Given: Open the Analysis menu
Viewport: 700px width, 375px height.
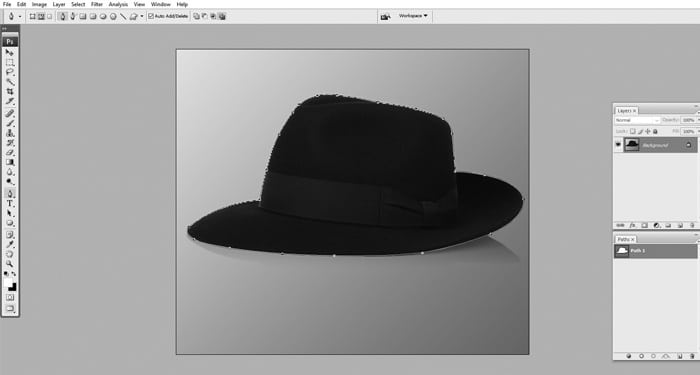Looking at the screenshot, I should [118, 4].
